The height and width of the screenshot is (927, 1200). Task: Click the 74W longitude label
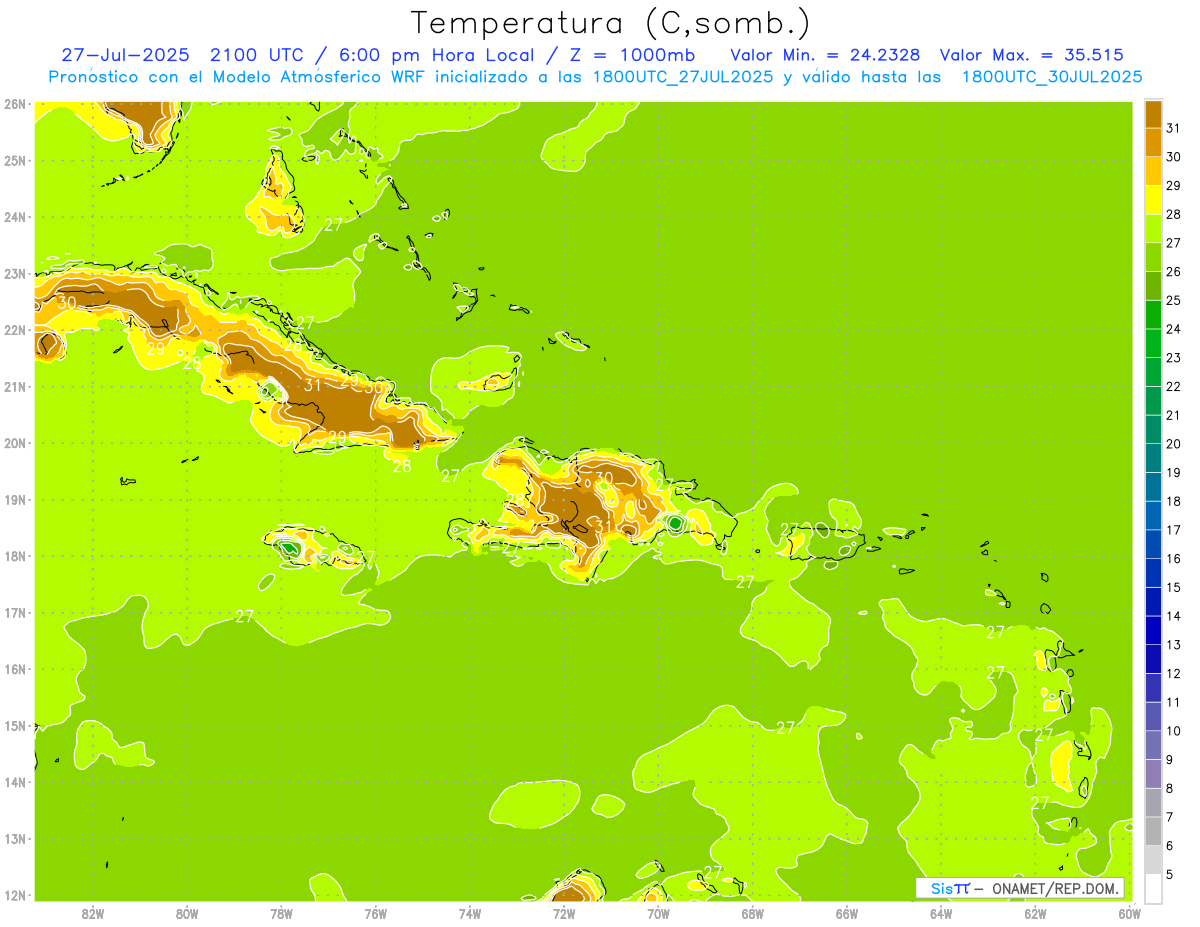(470, 913)
